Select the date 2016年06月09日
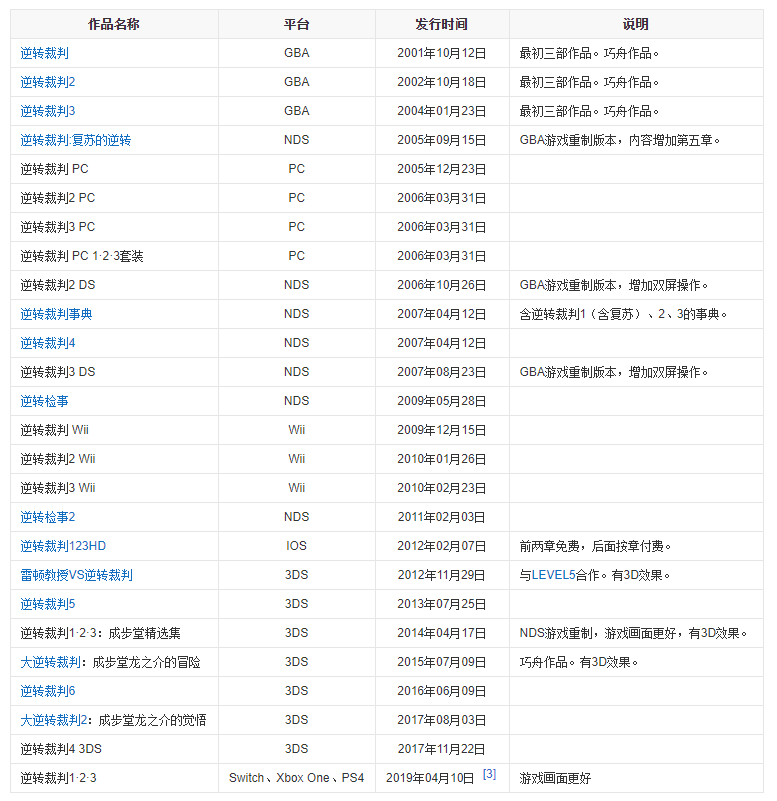The width and height of the screenshot is (777, 801). 442,691
